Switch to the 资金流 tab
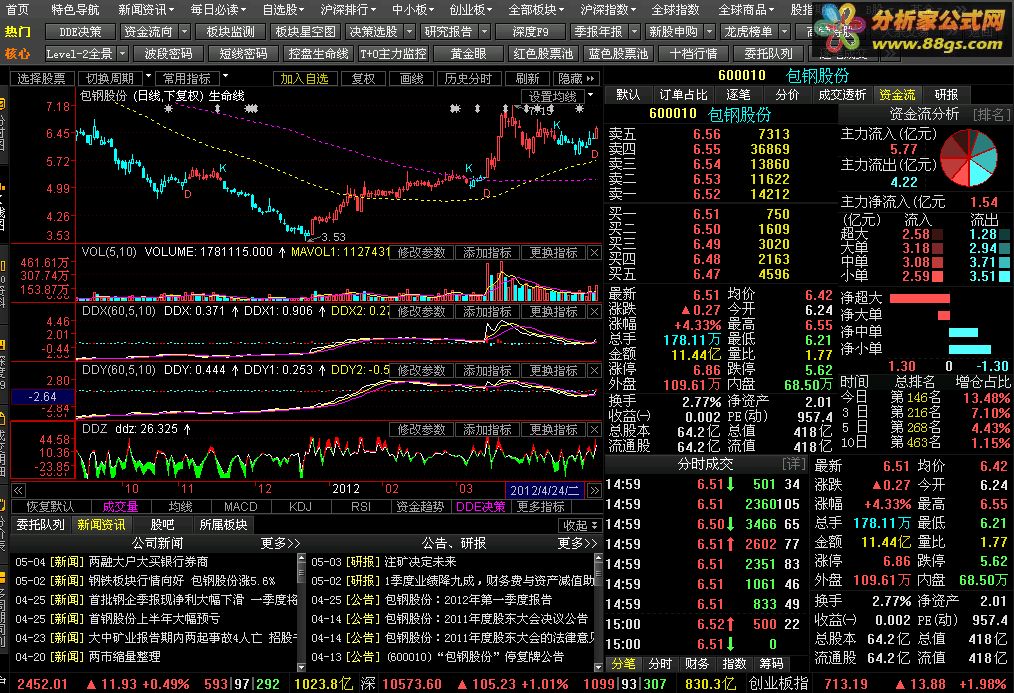The image size is (1014, 693). pyautogui.click(x=897, y=94)
